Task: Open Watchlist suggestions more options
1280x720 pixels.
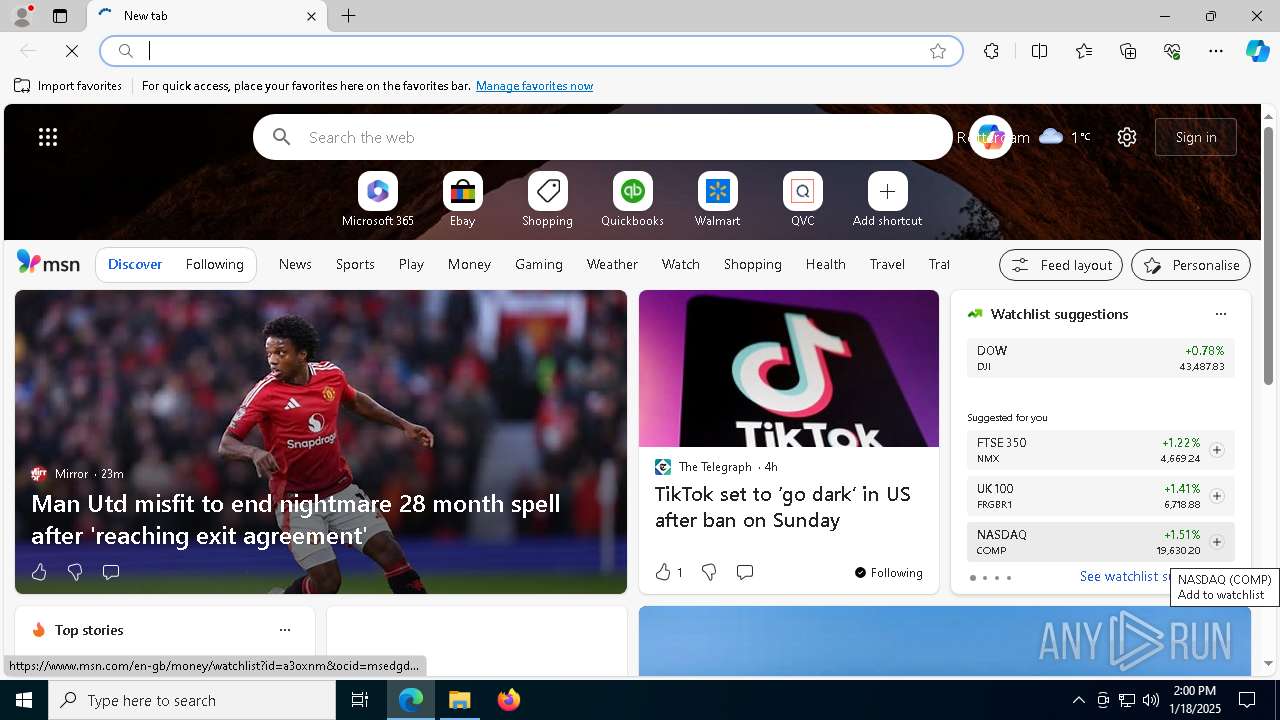Action: point(1221,314)
